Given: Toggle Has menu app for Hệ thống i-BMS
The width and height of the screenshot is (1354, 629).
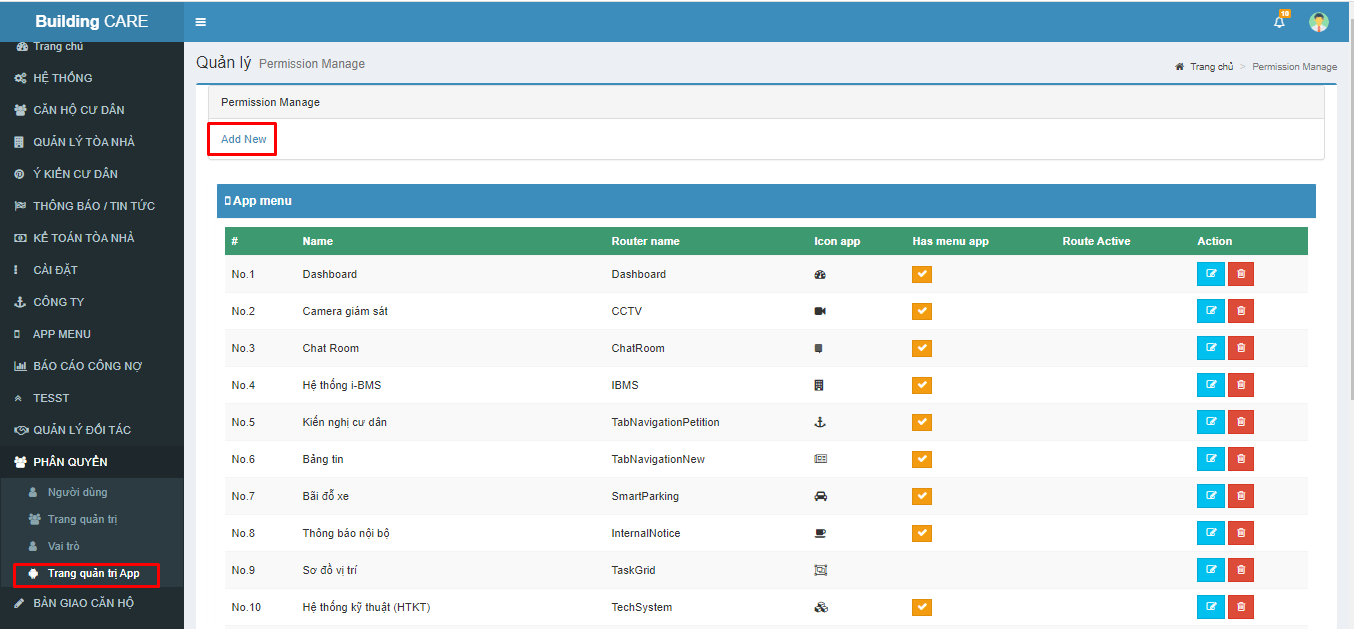Looking at the screenshot, I should 922,385.
